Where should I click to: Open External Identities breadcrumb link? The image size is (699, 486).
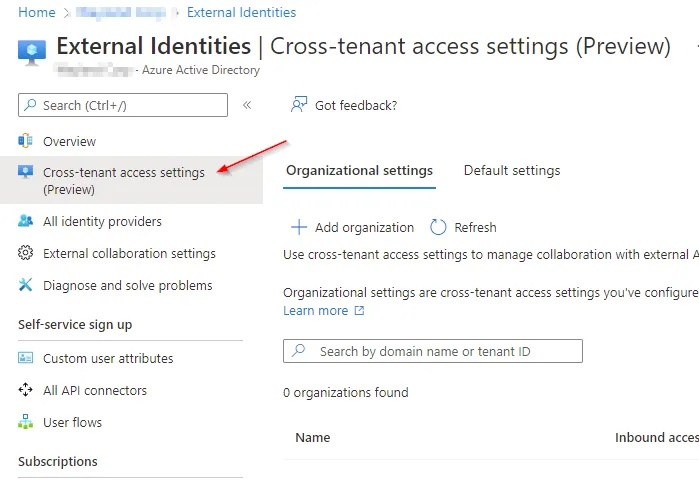click(241, 12)
